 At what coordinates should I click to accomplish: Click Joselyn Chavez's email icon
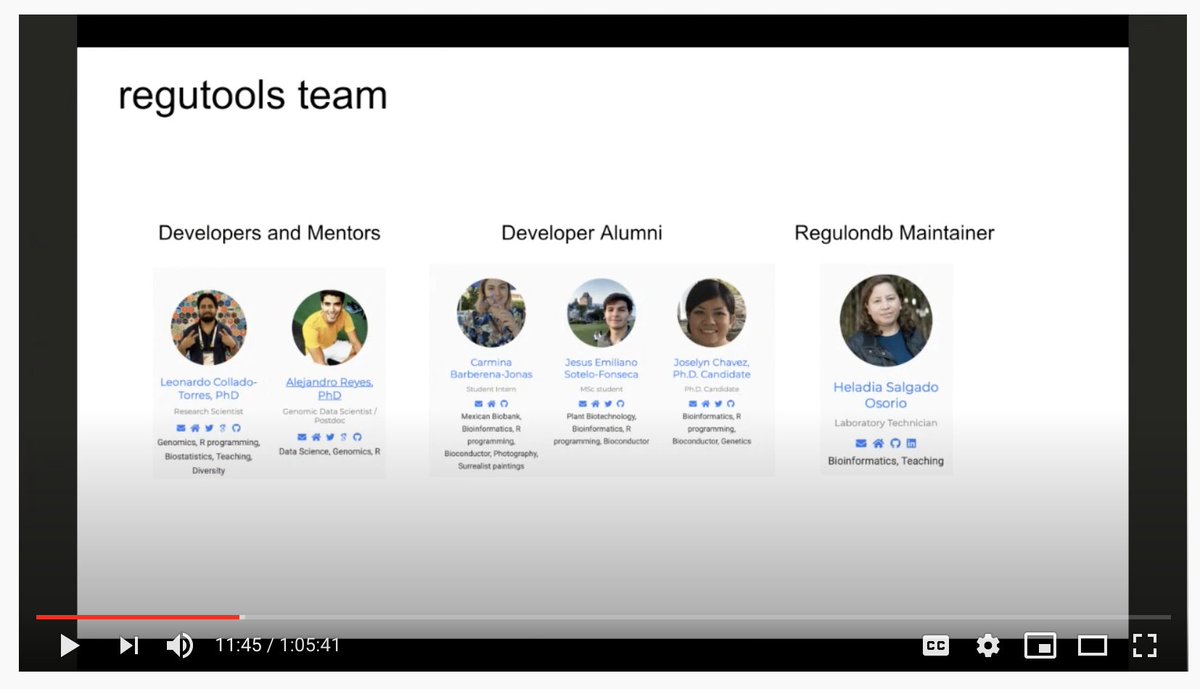692,404
